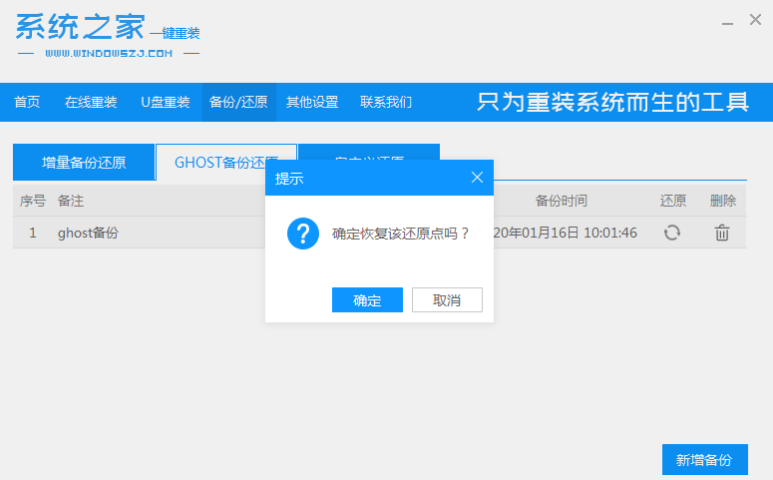The height and width of the screenshot is (480, 773).
Task: Click the blue question mark dialog icon
Action: pyautogui.click(x=303, y=234)
